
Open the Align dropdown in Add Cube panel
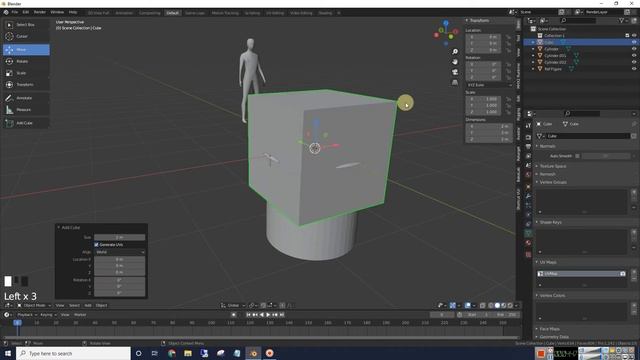pyautogui.click(x=120, y=252)
